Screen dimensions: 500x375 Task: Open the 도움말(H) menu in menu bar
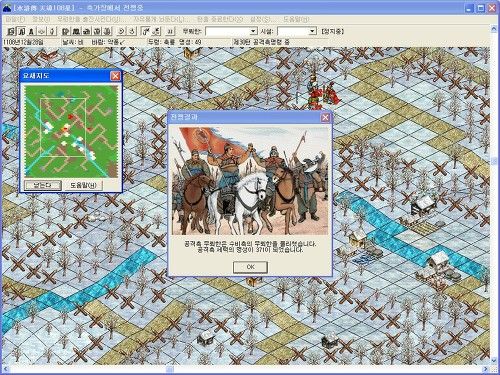296,19
